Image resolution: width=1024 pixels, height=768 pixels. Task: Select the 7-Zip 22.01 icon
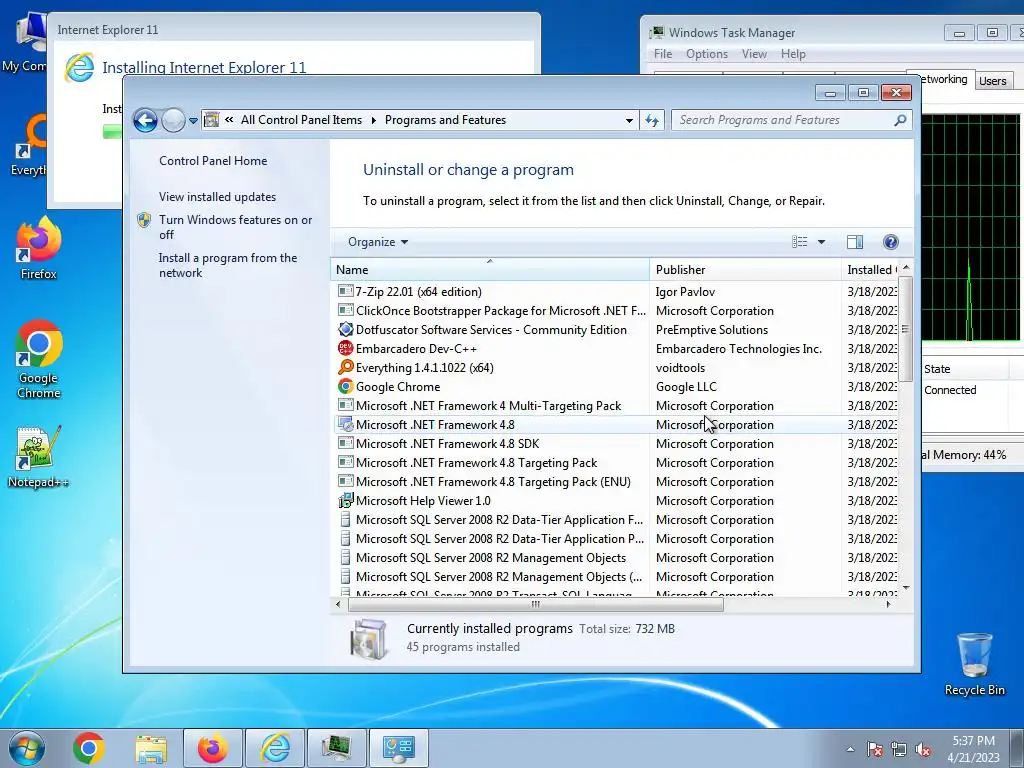point(345,291)
